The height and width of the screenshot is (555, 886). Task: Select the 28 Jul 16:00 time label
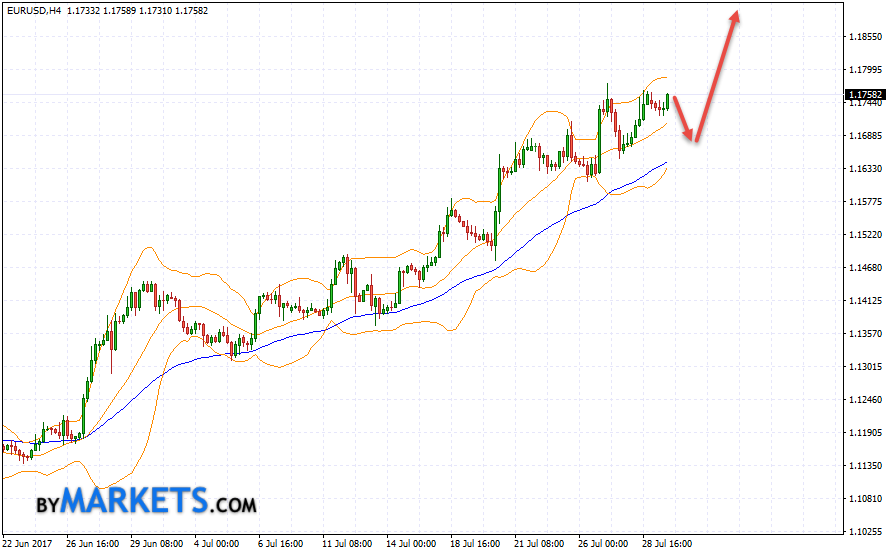(x=666, y=544)
